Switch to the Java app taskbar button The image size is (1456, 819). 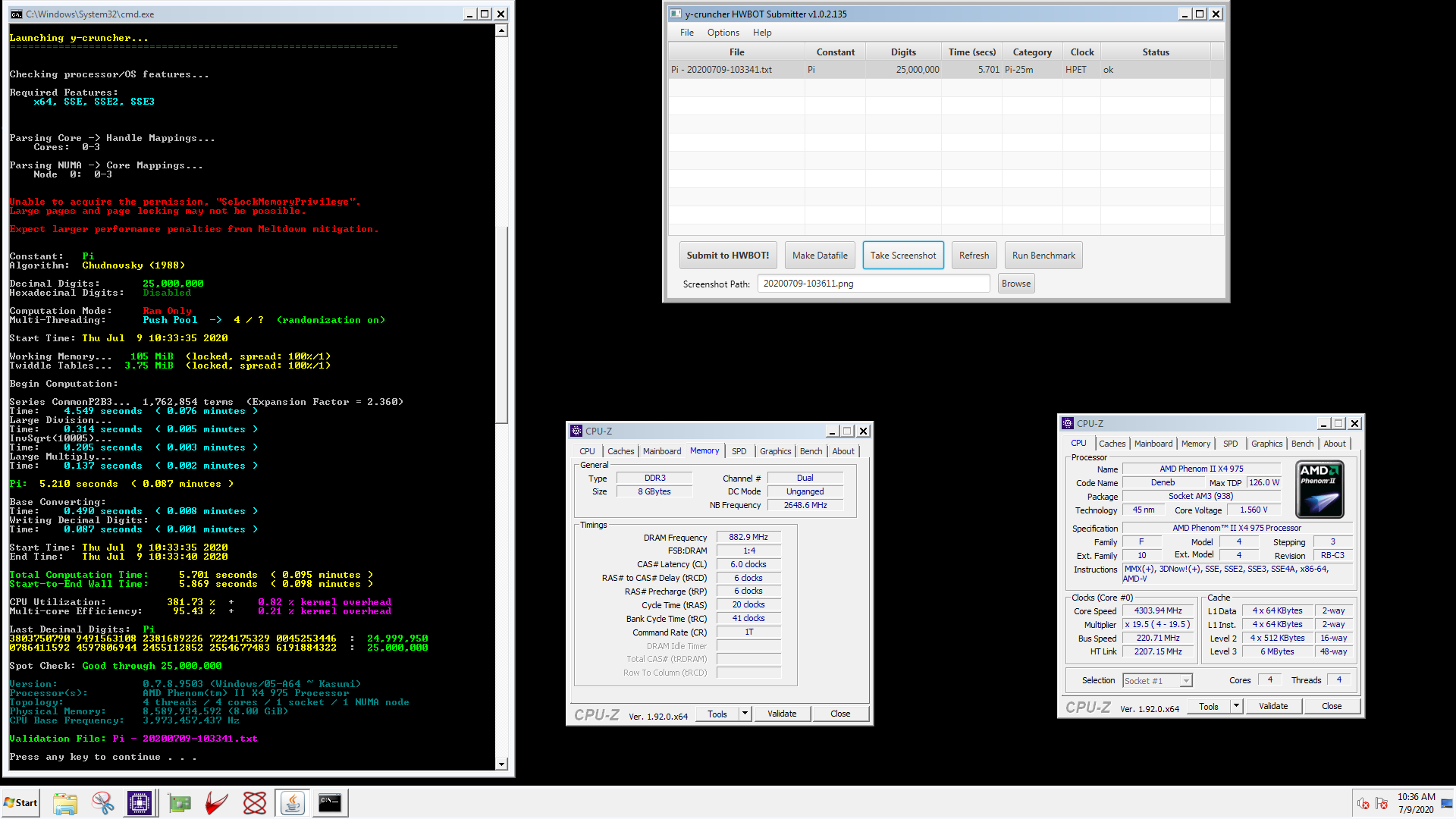[x=293, y=803]
